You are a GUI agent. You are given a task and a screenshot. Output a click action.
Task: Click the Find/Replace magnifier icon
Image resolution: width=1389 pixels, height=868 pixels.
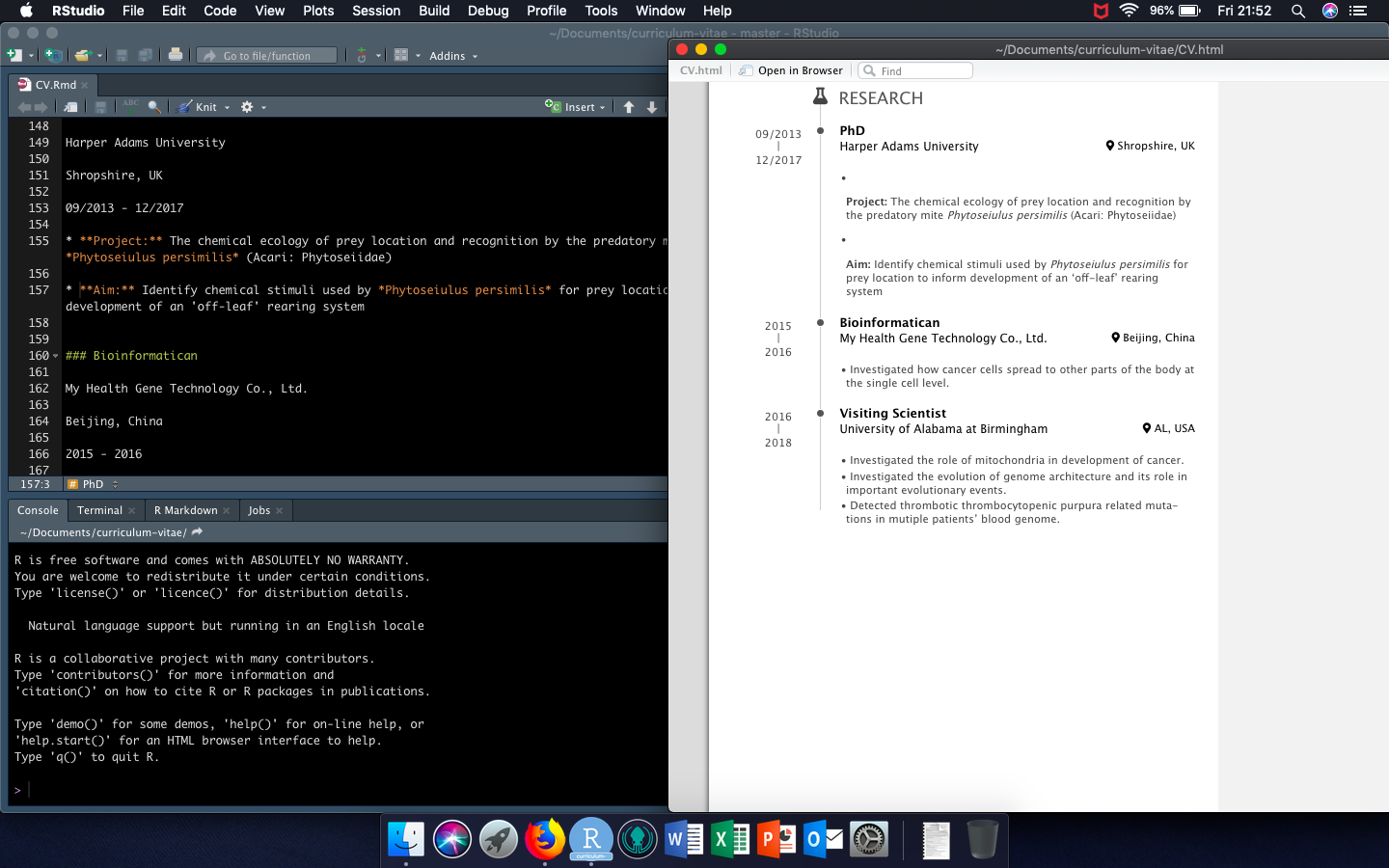click(x=154, y=107)
